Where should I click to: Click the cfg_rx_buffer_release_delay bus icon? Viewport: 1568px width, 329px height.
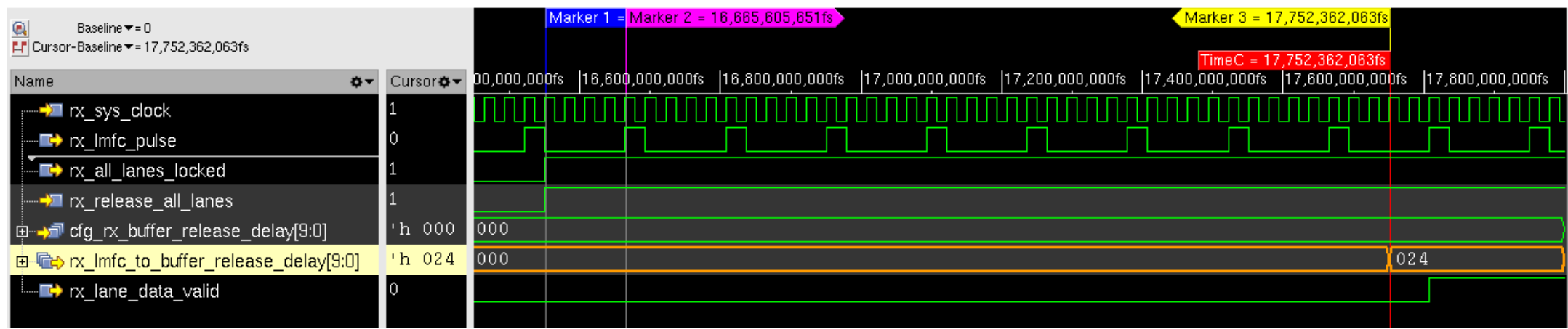click(51, 231)
